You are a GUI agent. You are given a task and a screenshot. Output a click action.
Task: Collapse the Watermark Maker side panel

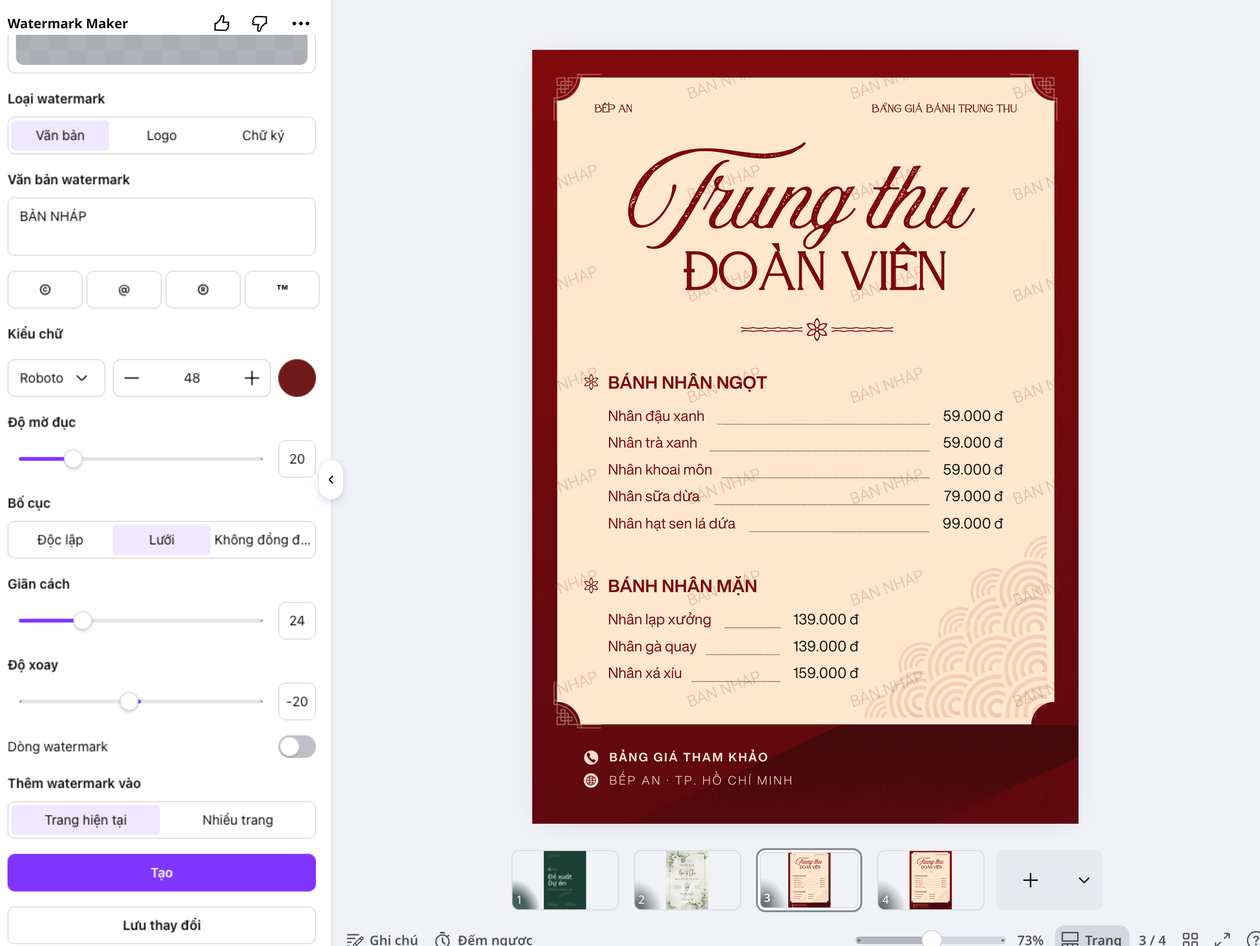click(x=331, y=480)
